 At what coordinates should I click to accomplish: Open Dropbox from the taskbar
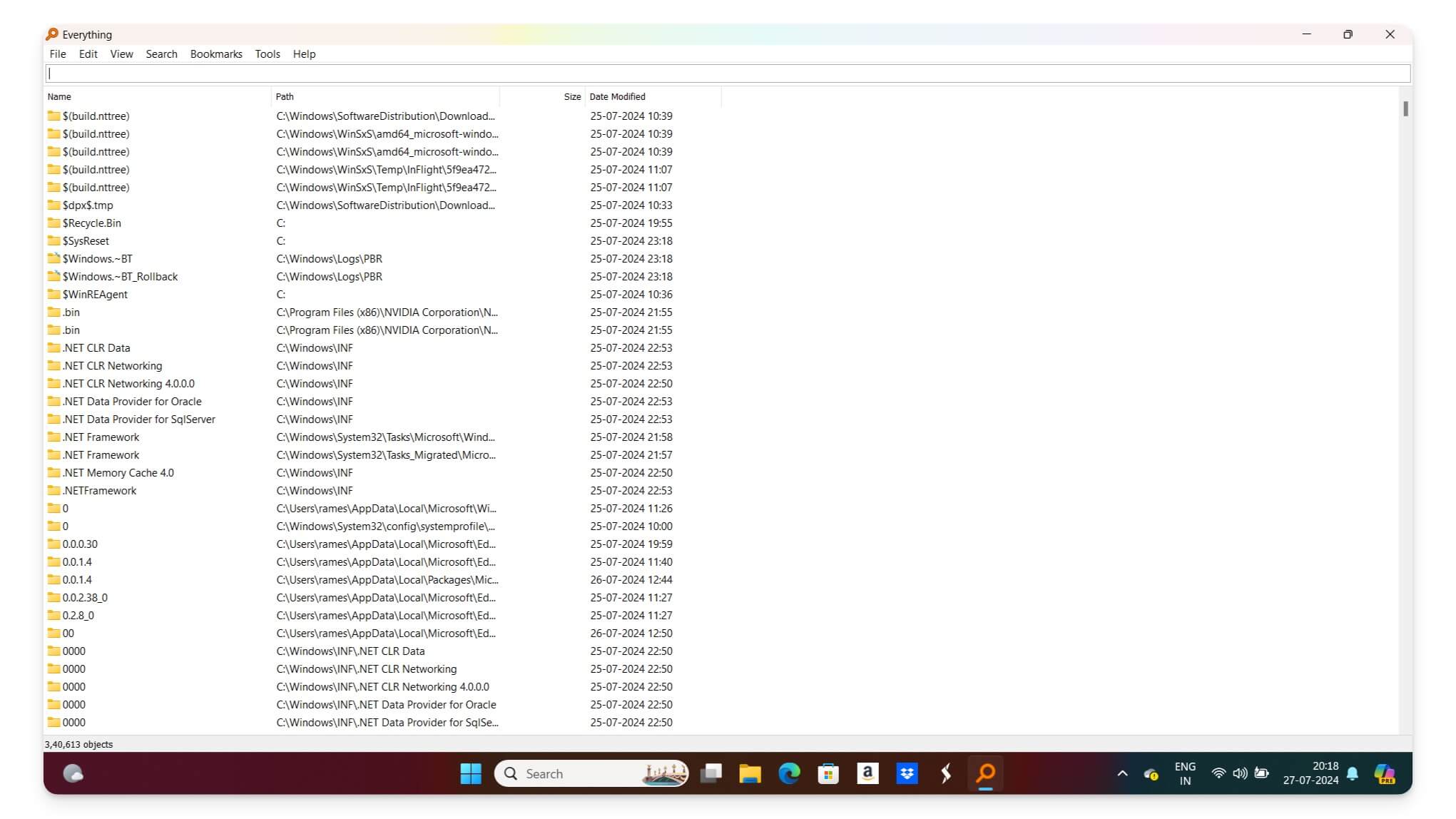click(x=907, y=773)
